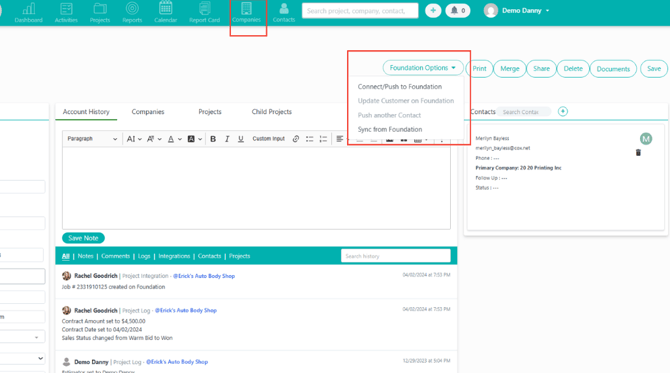670x373 pixels.
Task: Open the Dashboard page
Action: coord(29,12)
